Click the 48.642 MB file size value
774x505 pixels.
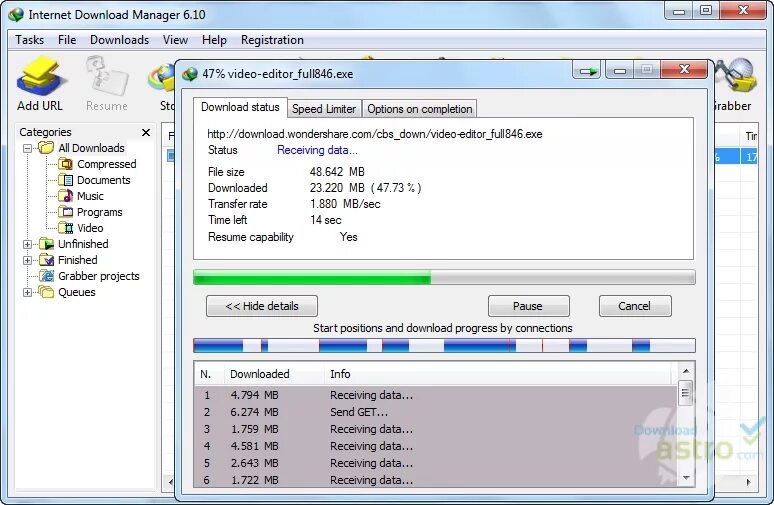point(337,172)
